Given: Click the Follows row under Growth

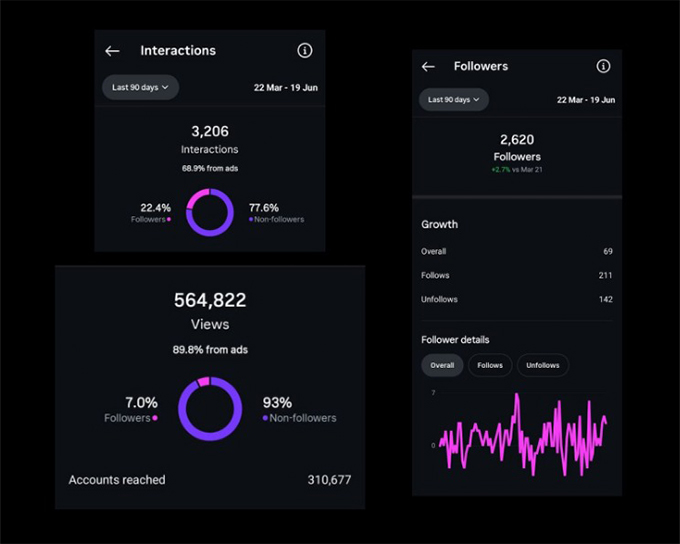Looking at the screenshot, I should 517,275.
